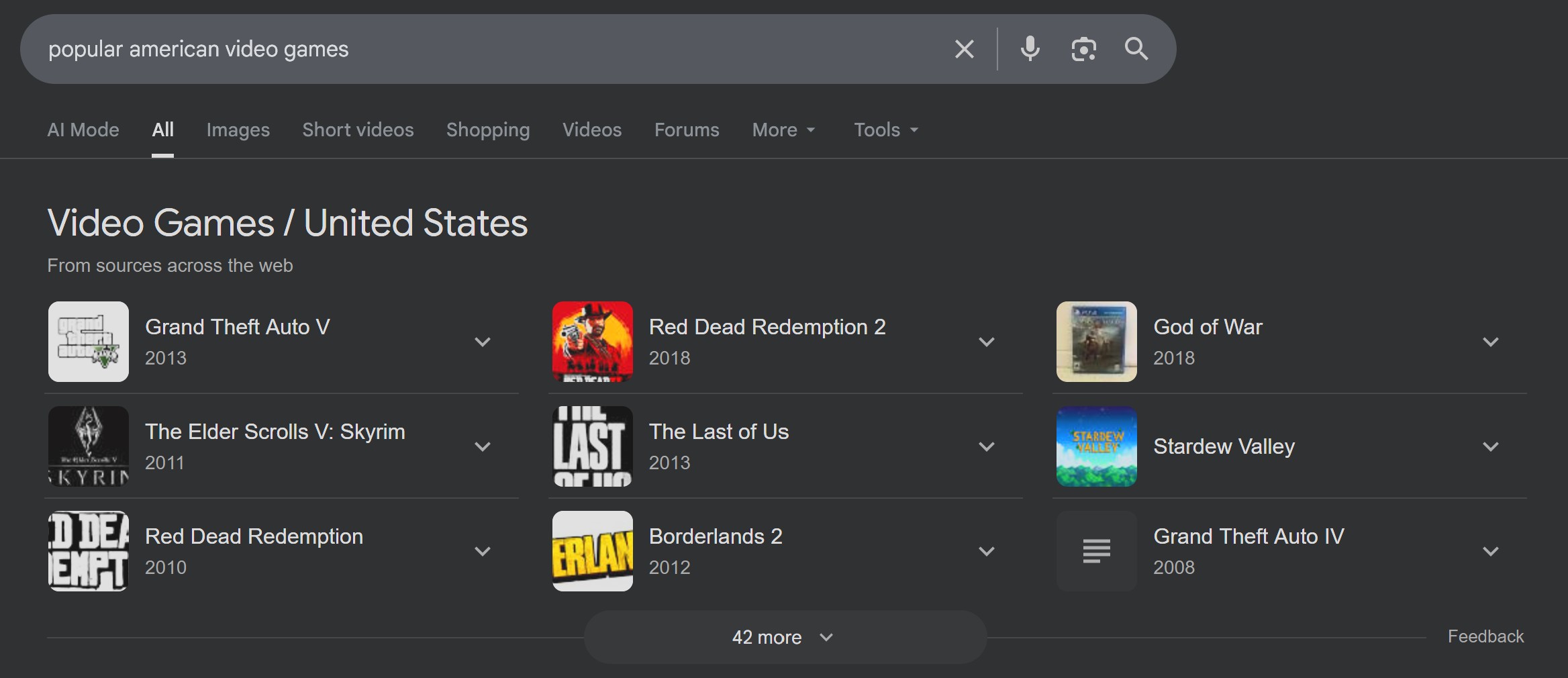Switch to the AI Mode tab
This screenshot has height=678, width=1568.
coord(83,130)
